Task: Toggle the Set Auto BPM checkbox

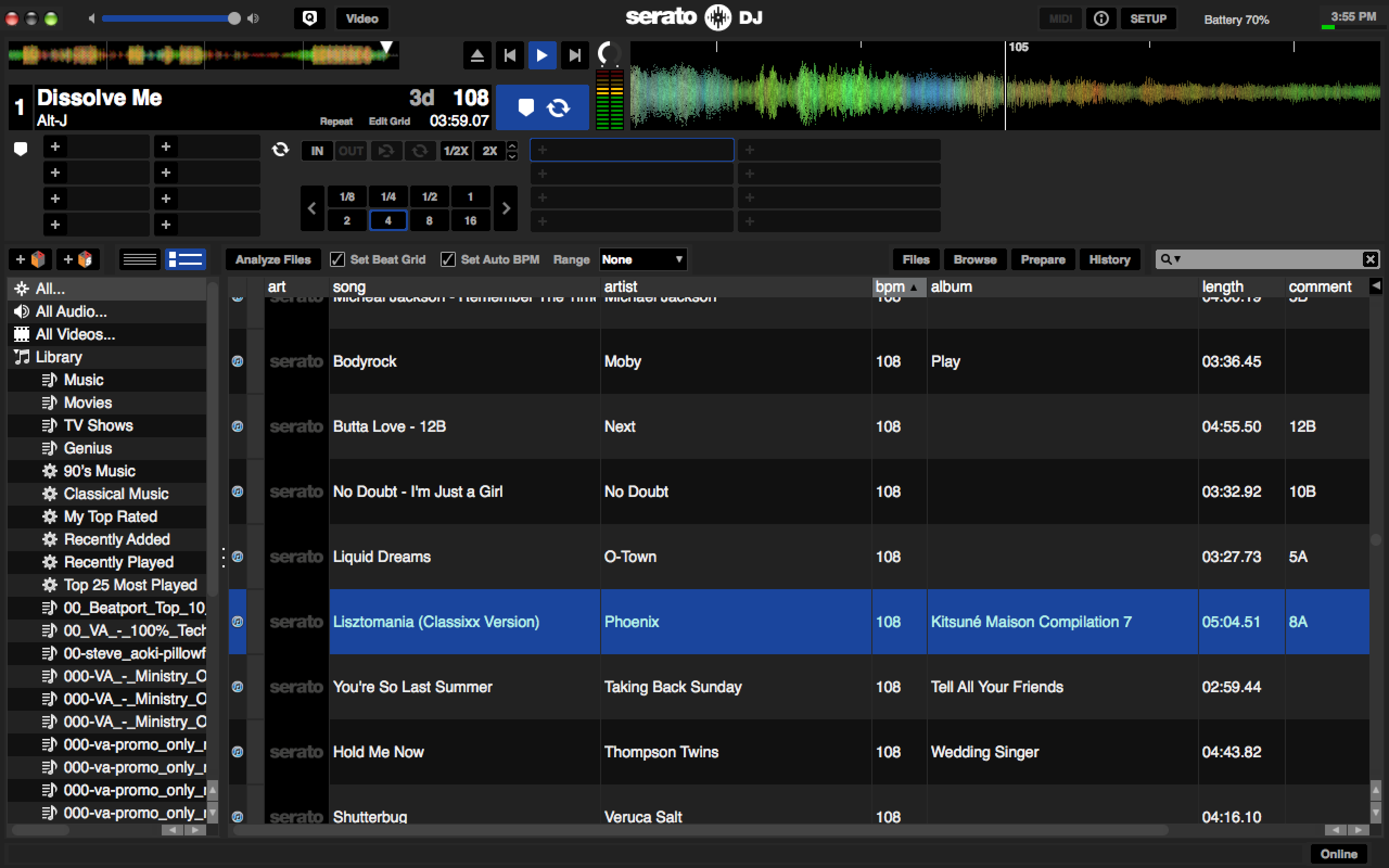Action: (448, 260)
